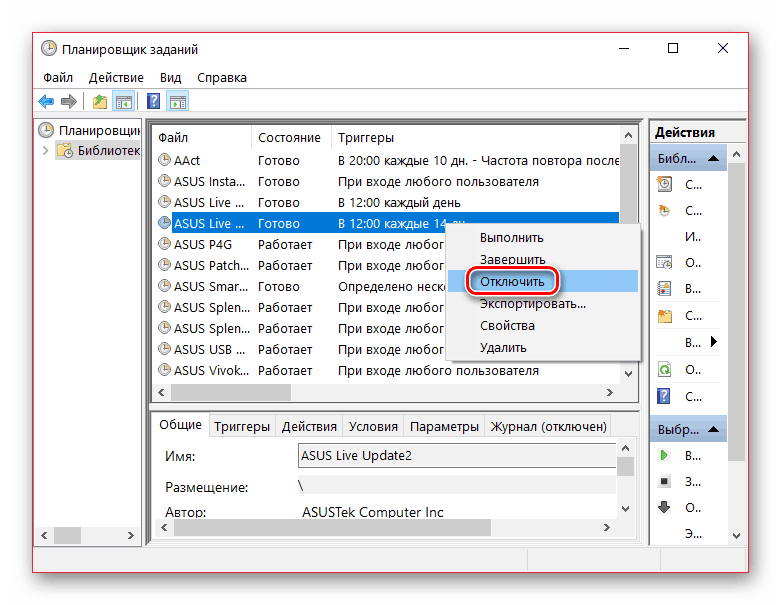Choose Выполнить in context menu

[512, 238]
